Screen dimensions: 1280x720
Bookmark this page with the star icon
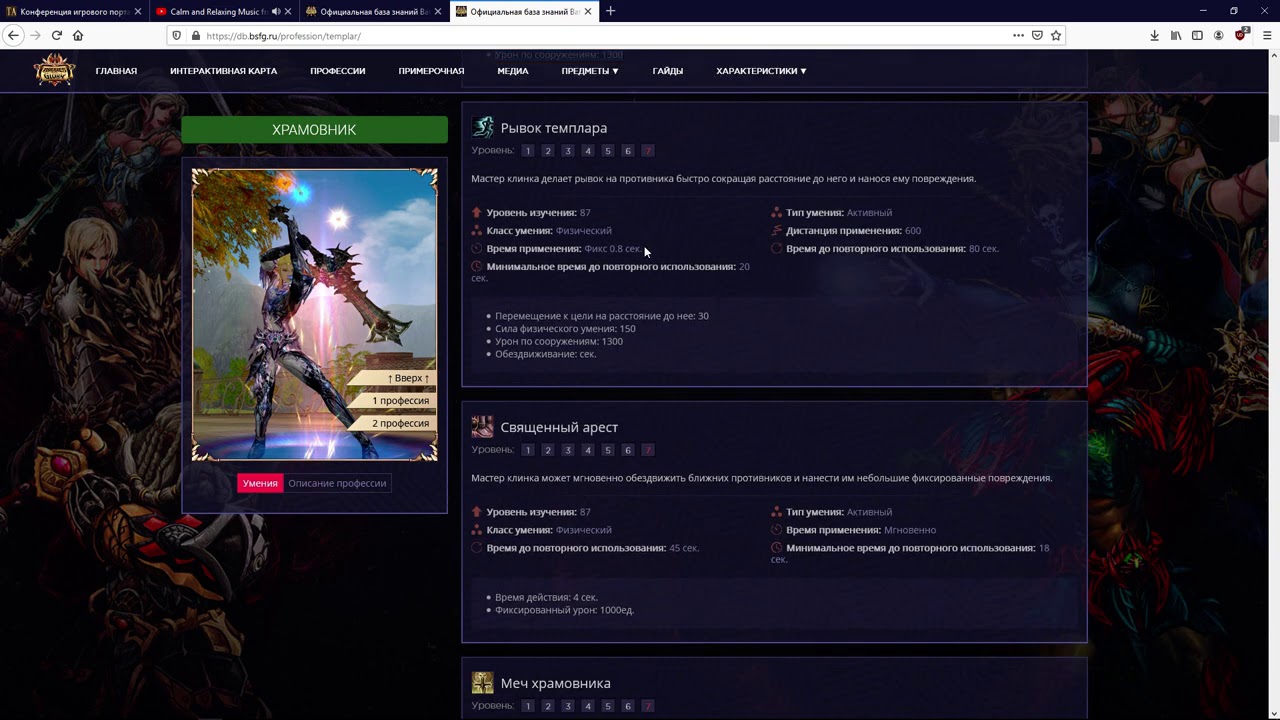(1056, 35)
